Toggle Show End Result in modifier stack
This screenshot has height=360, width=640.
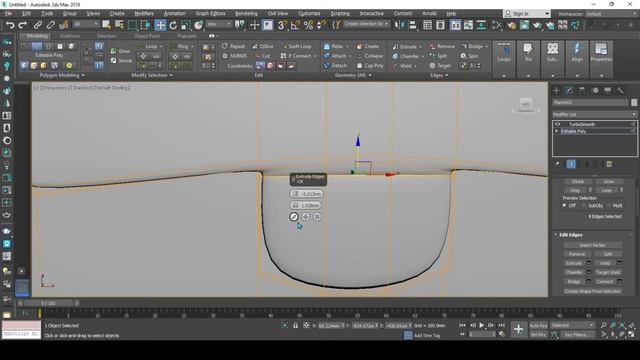pyautogui.click(x=571, y=164)
